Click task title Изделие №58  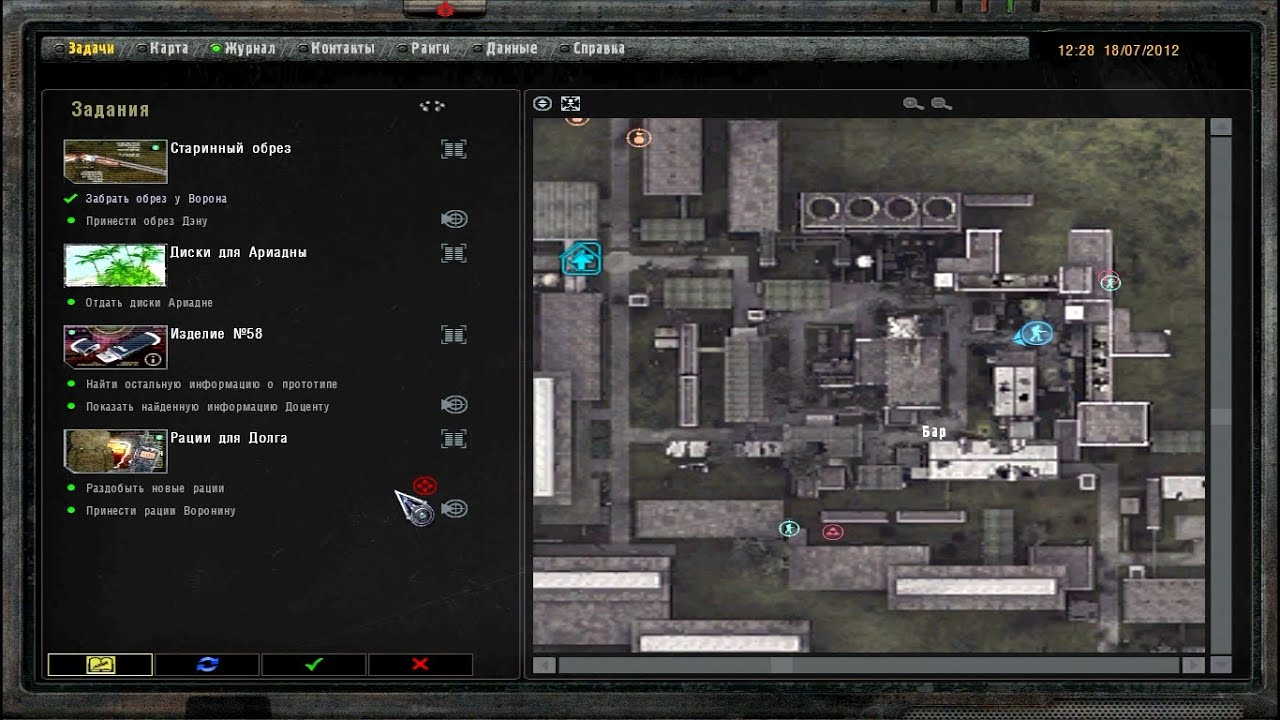217,333
